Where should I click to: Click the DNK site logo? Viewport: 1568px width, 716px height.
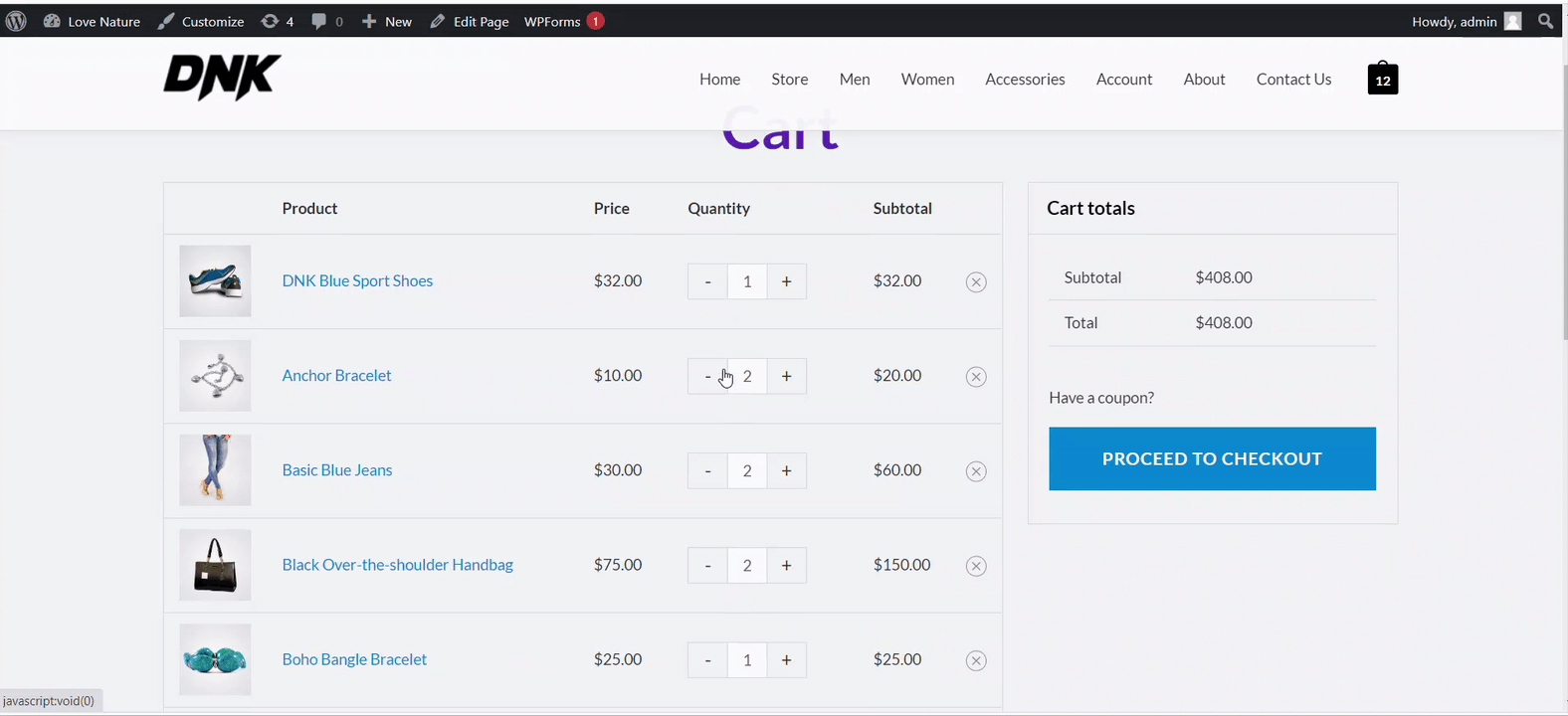click(x=222, y=78)
